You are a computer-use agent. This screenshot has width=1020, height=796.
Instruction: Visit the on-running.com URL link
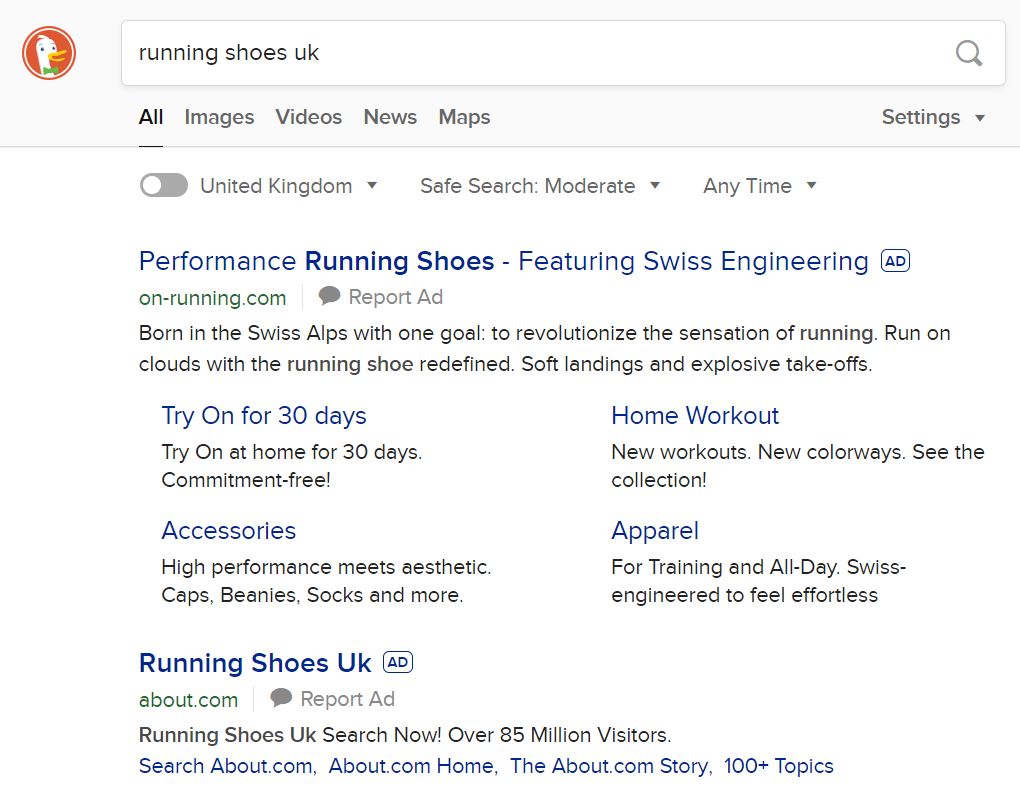213,297
